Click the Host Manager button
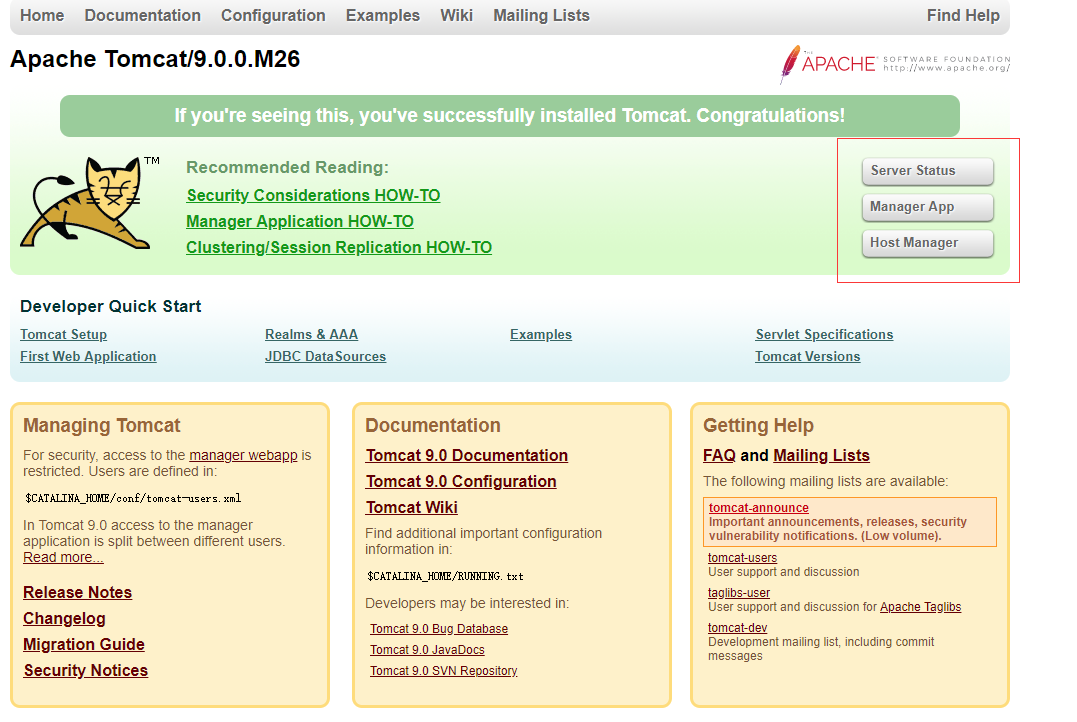 pyautogui.click(x=927, y=243)
